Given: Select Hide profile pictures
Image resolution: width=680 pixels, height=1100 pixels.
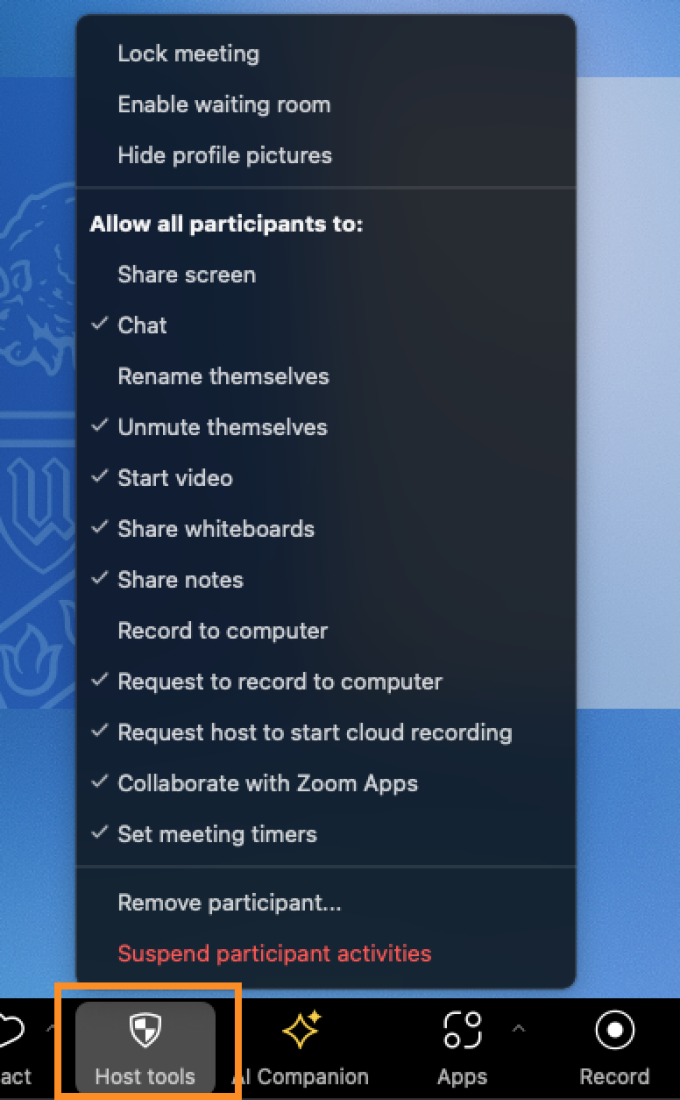Looking at the screenshot, I should [x=224, y=155].
